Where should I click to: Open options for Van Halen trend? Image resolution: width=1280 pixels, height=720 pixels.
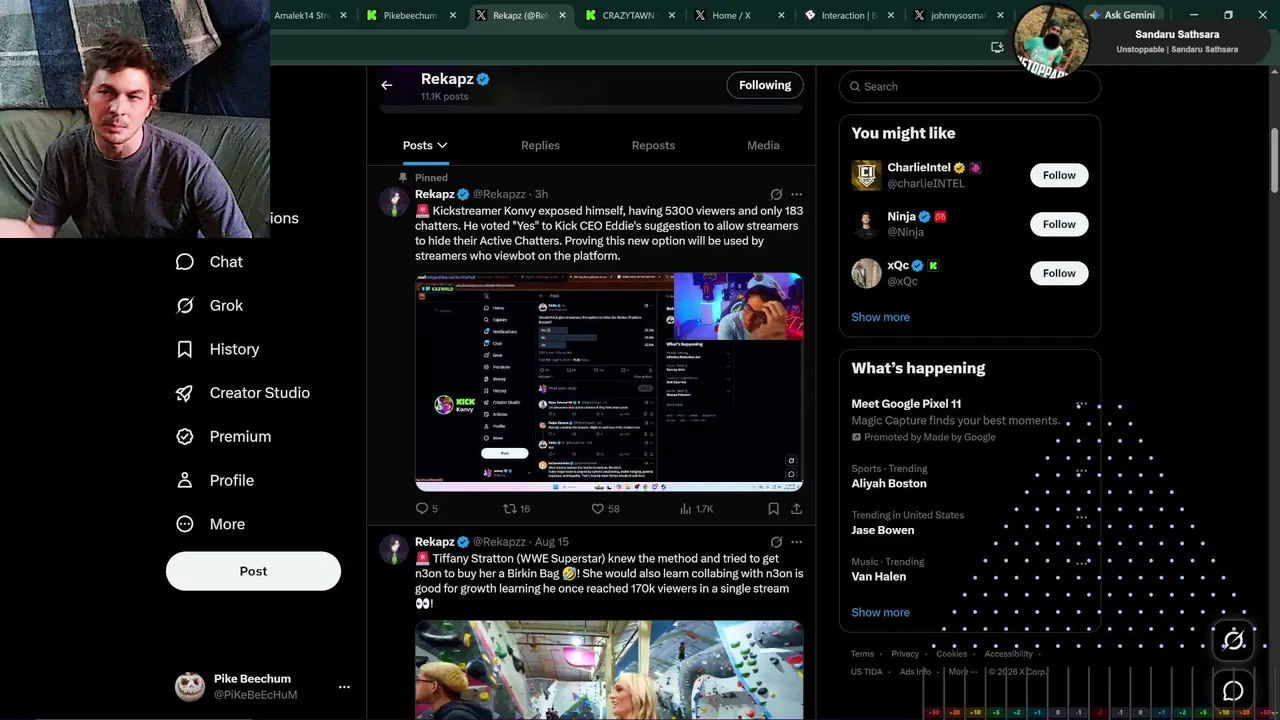pyautogui.click(x=1081, y=562)
